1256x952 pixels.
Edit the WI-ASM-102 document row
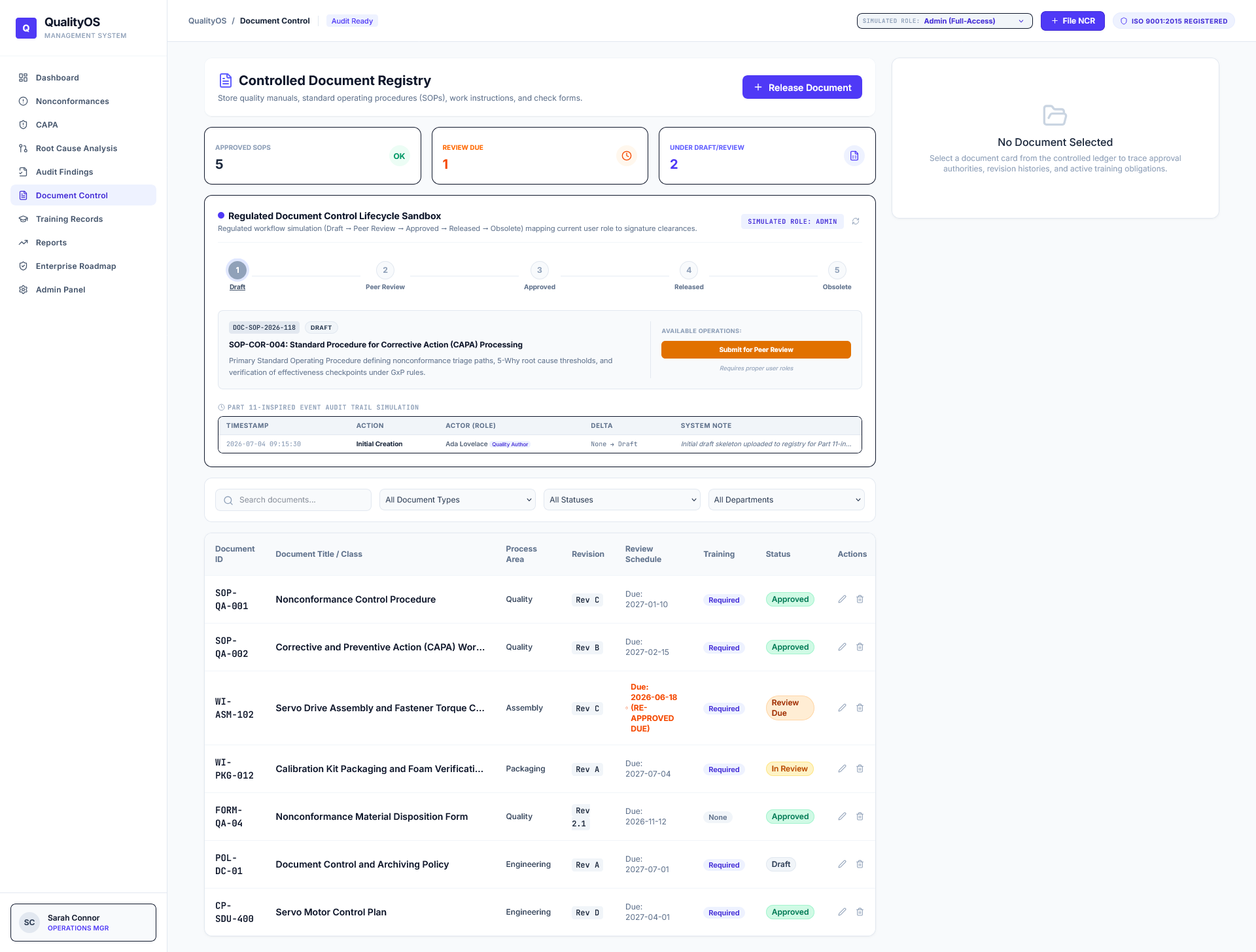point(843,708)
